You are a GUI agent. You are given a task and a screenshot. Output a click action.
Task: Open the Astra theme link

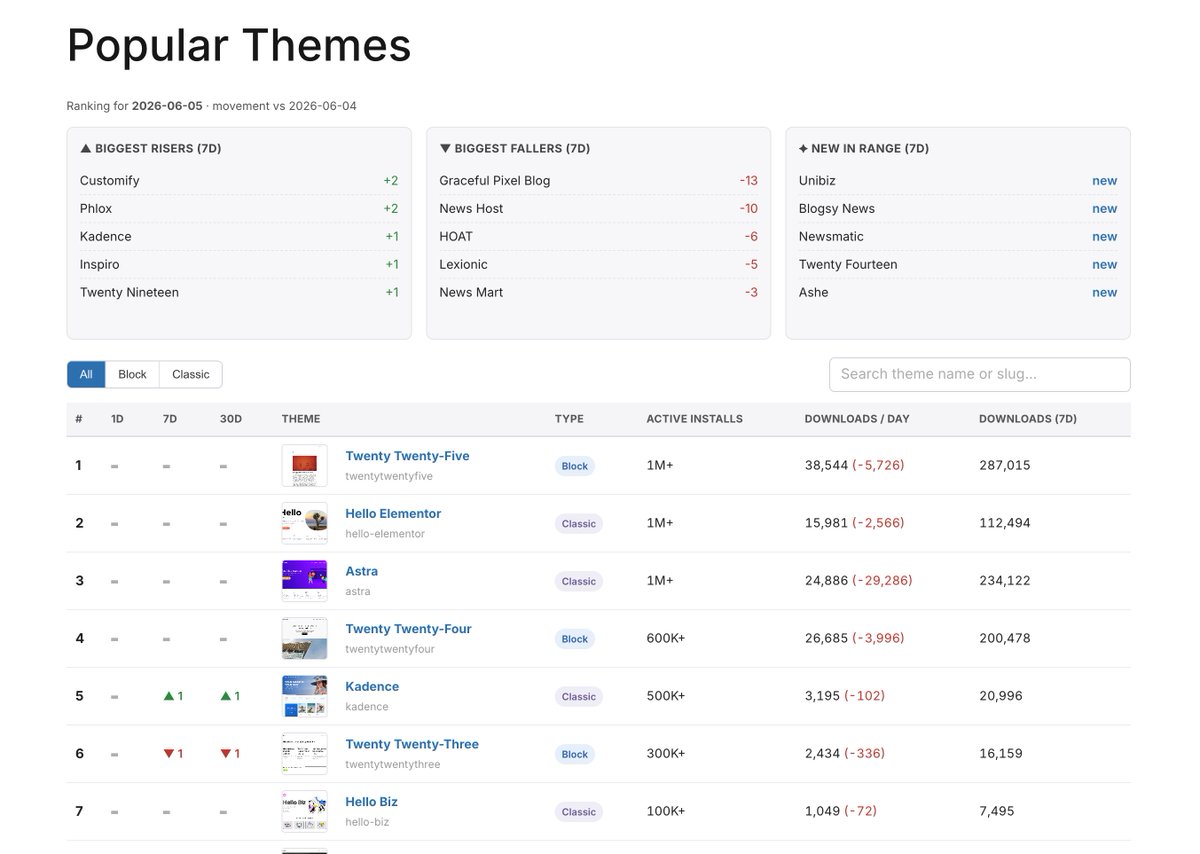[x=362, y=571]
